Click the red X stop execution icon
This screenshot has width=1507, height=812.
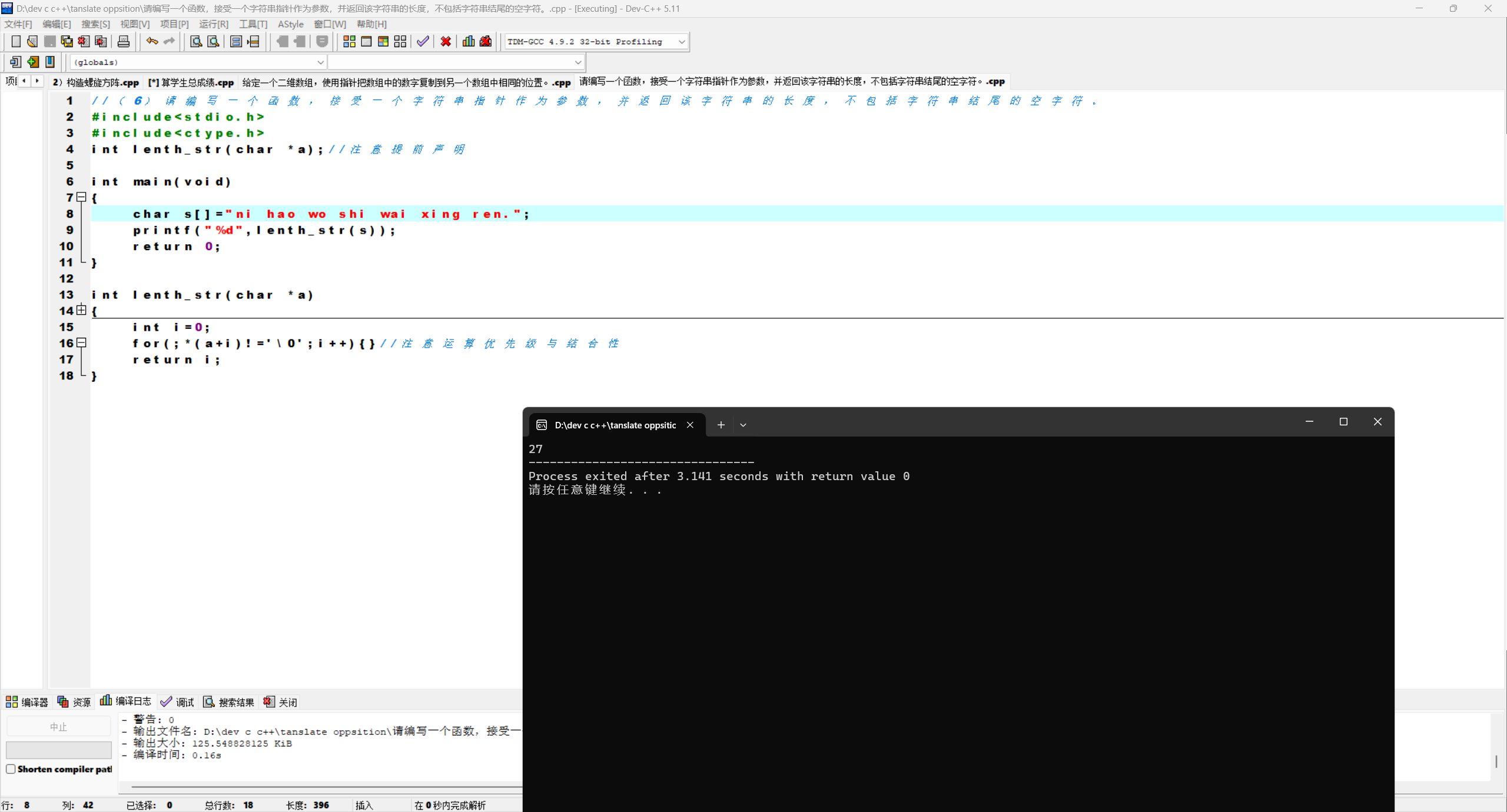(446, 41)
